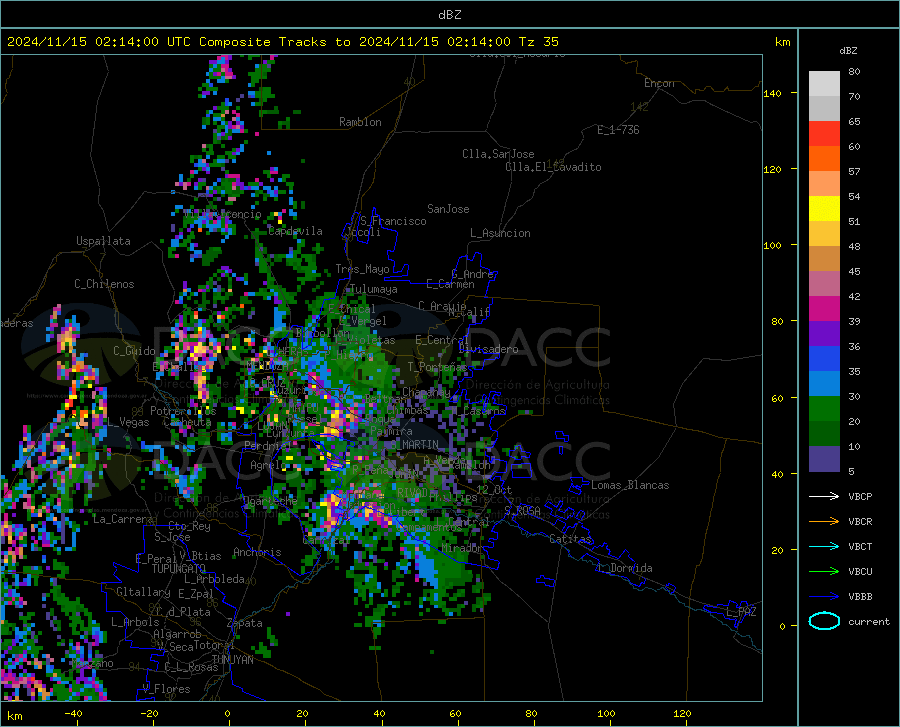The height and width of the screenshot is (727, 900).
Task: Select the bright yellow 51-54 dBZ swatch
Action: click(824, 209)
